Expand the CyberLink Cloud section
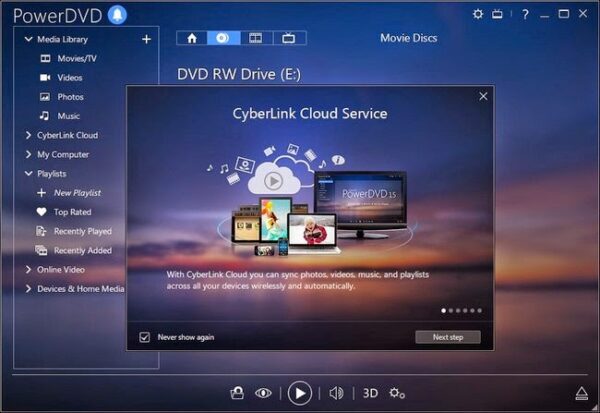 [x=28, y=135]
